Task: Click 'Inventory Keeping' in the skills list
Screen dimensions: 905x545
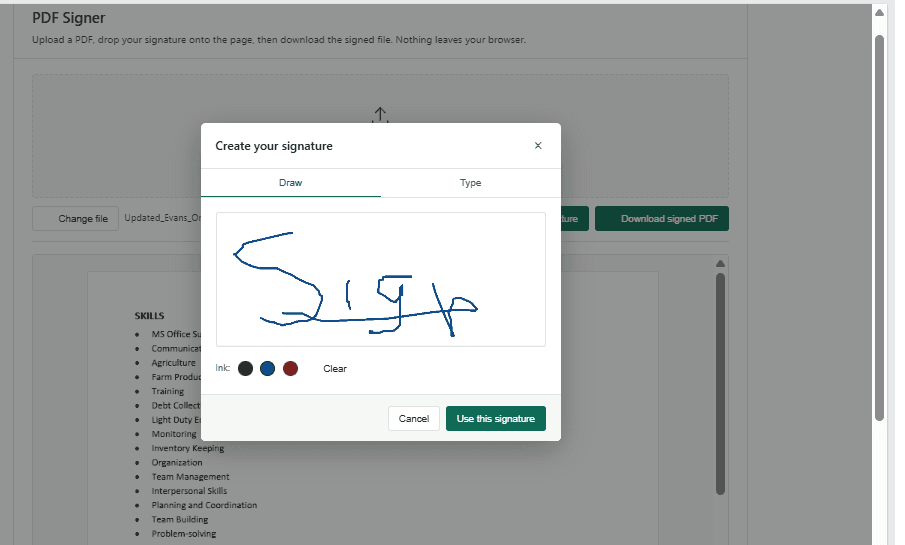Action: [188, 448]
